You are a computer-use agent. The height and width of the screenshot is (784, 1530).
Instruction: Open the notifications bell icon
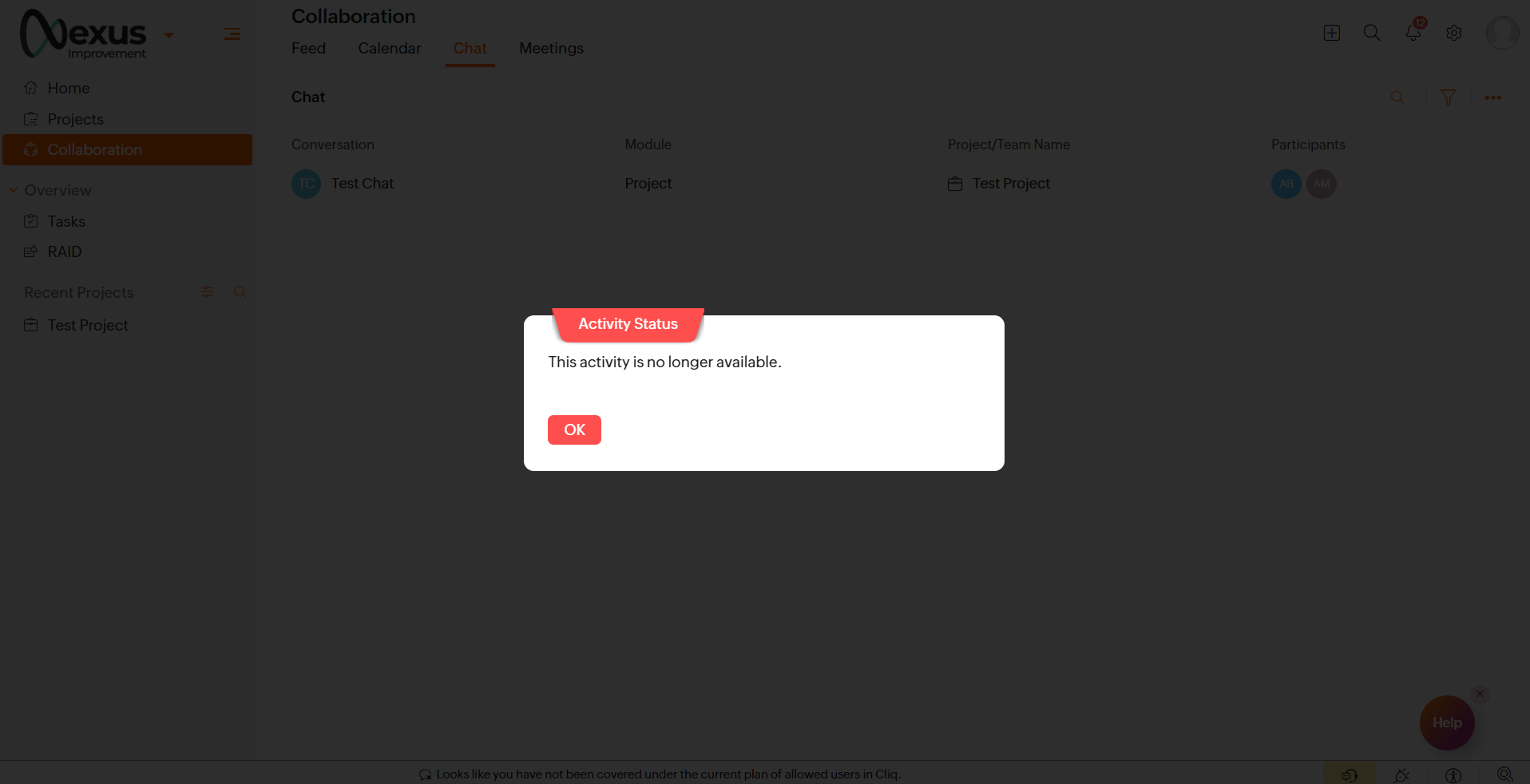(1413, 32)
